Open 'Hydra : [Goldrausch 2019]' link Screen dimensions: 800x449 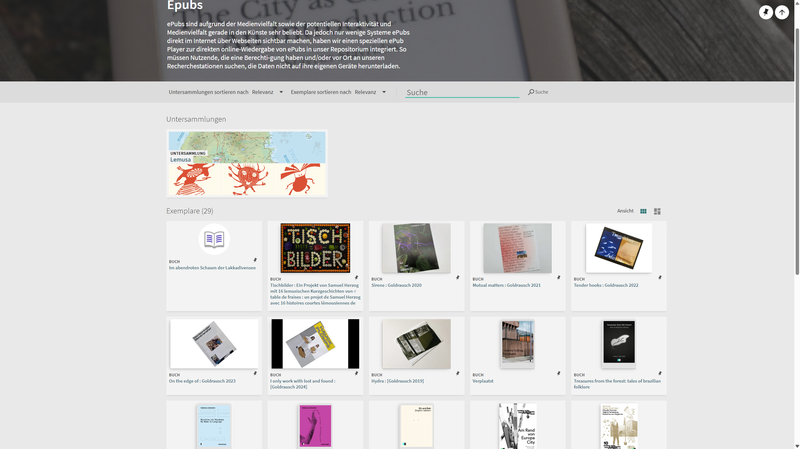[x=397, y=381]
